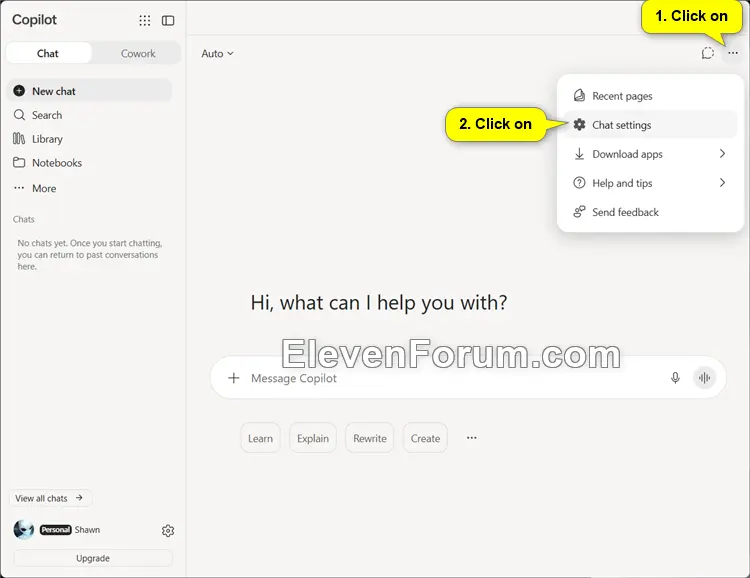750x578 pixels.
Task: Expand the Download apps submenu chevron
Action: (x=722, y=154)
